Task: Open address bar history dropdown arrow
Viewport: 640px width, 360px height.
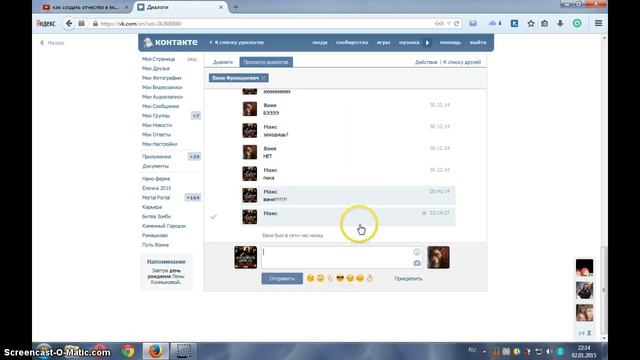Action: point(449,24)
